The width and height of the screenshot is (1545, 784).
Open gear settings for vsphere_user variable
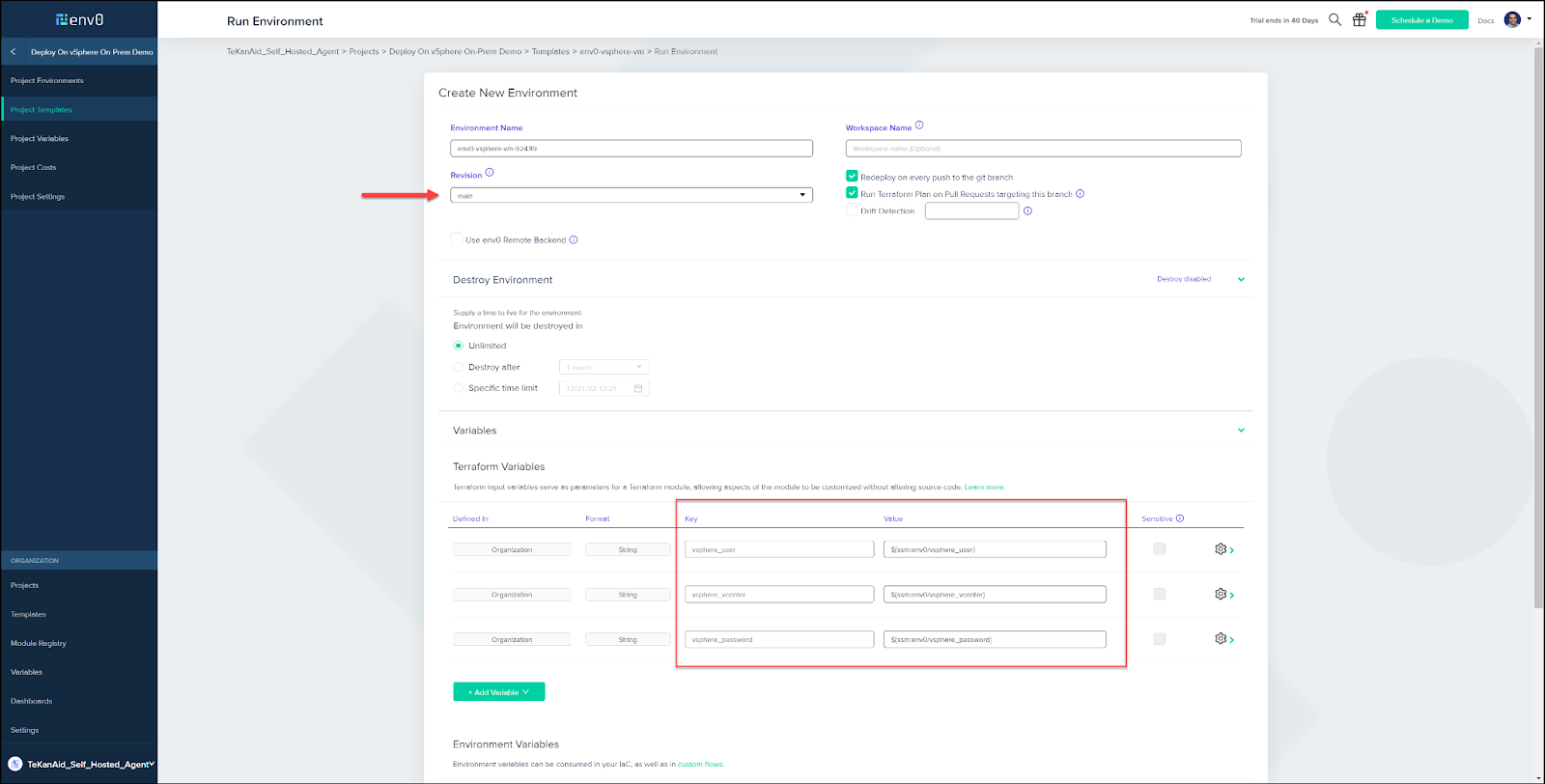click(1221, 549)
